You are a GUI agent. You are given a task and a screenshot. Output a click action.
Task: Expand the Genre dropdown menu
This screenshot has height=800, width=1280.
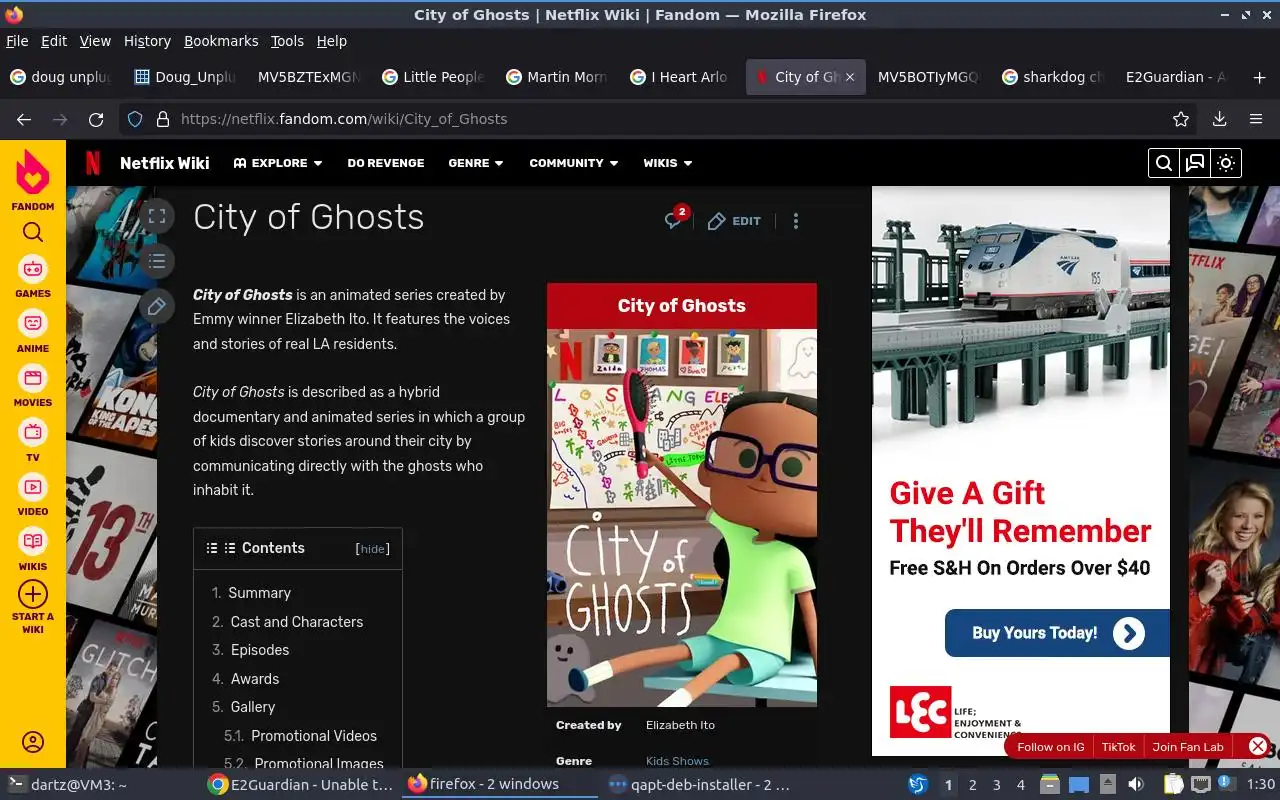(x=476, y=163)
